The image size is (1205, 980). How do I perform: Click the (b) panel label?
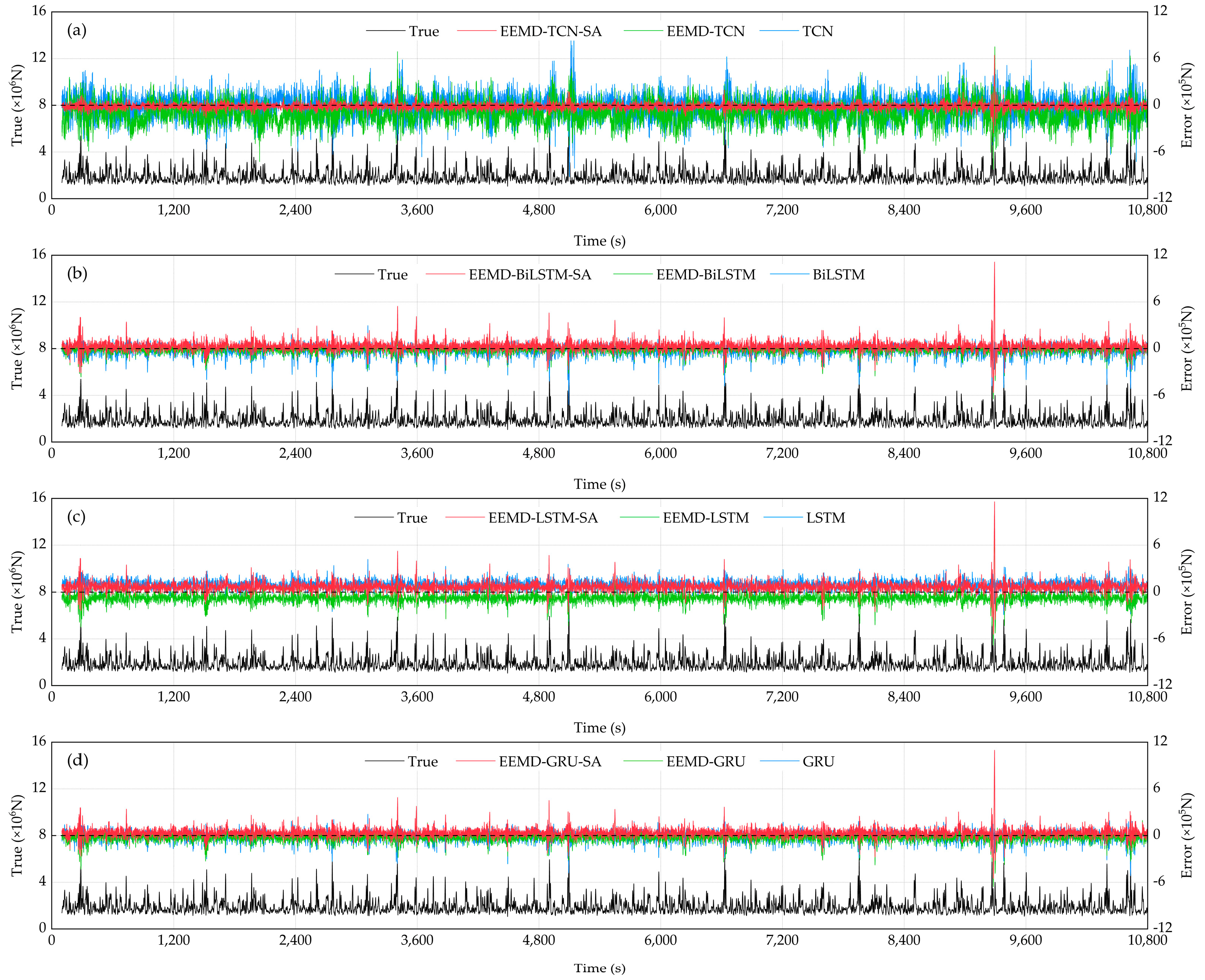[x=77, y=274]
